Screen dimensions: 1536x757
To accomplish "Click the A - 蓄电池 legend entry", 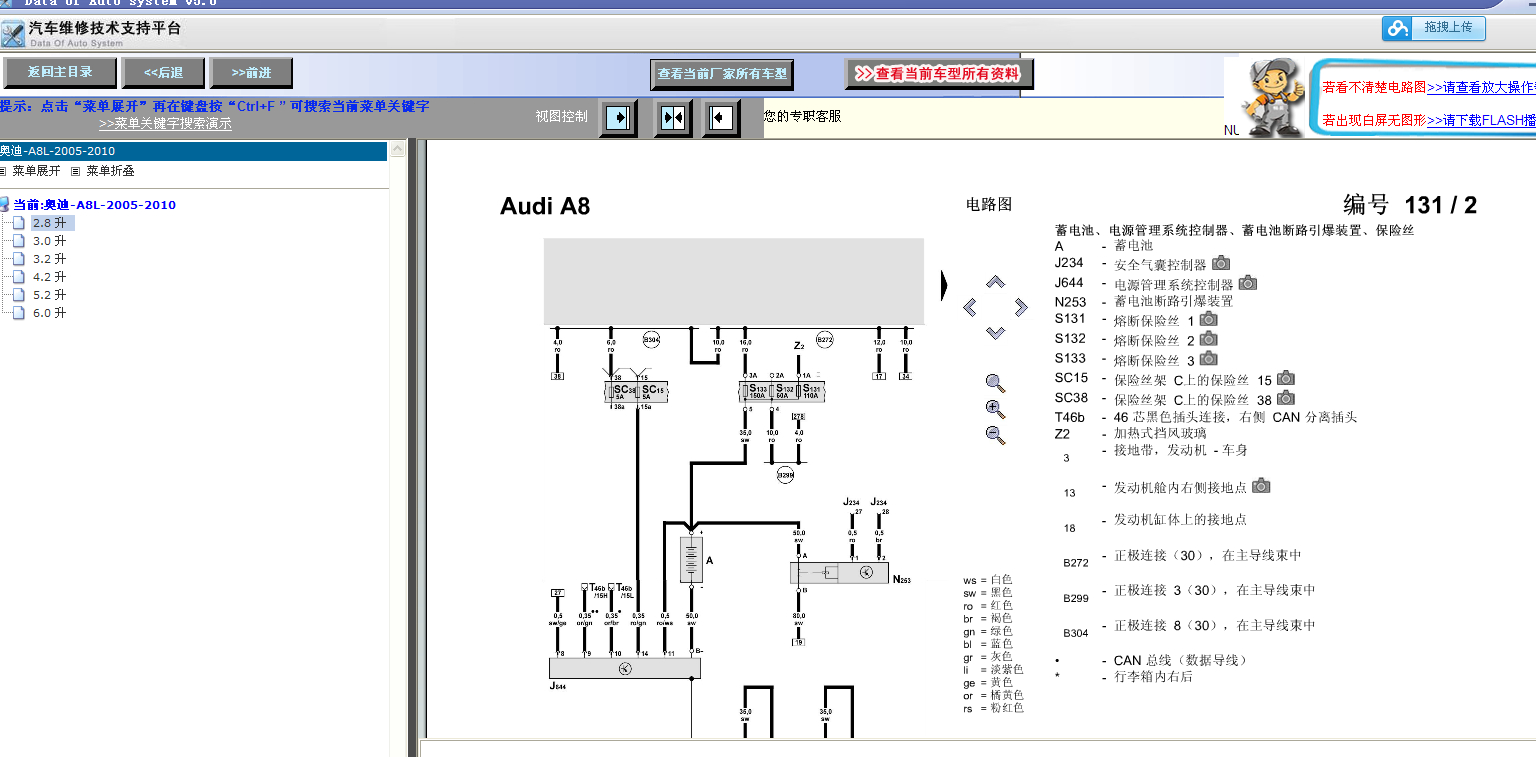I will (1104, 246).
